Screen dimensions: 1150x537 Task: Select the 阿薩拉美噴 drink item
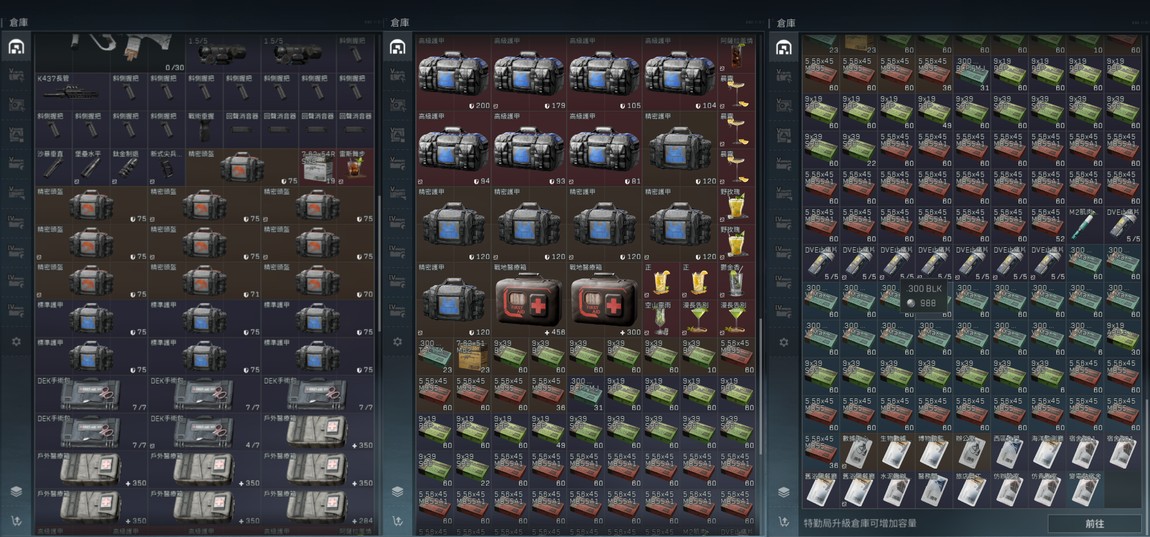pyautogui.click(x=736, y=54)
